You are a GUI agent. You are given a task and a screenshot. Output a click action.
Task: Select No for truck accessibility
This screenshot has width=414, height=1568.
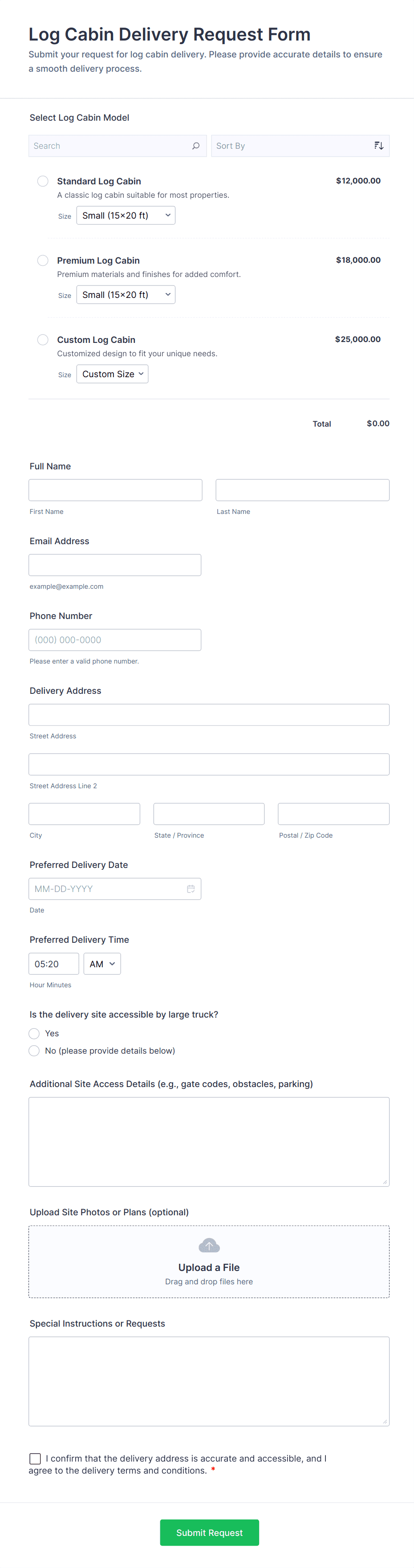tap(34, 1051)
